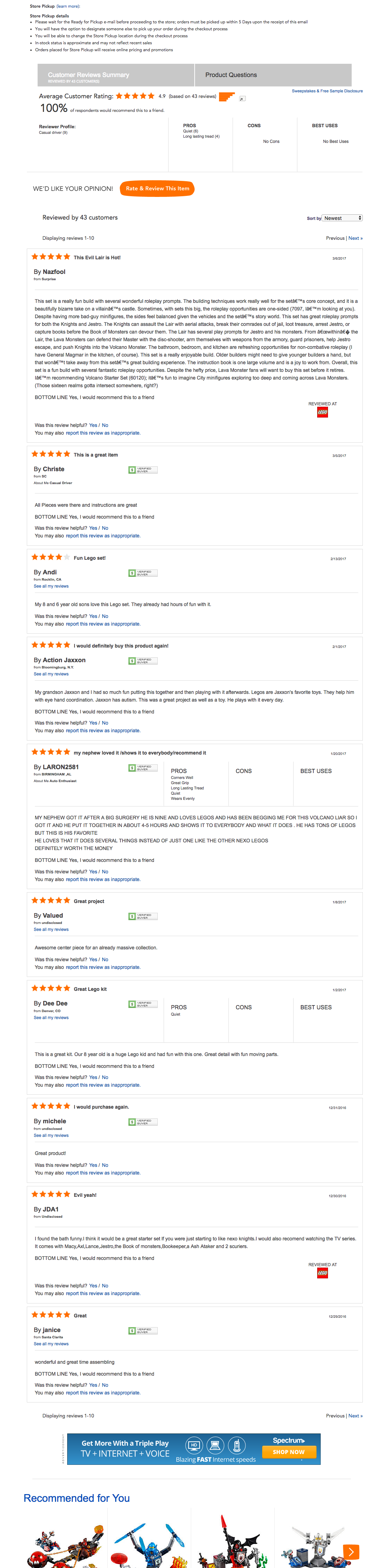This screenshot has width=383, height=1568.
Task: Go to Next reviews page at top
Action: pyautogui.click(x=355, y=238)
